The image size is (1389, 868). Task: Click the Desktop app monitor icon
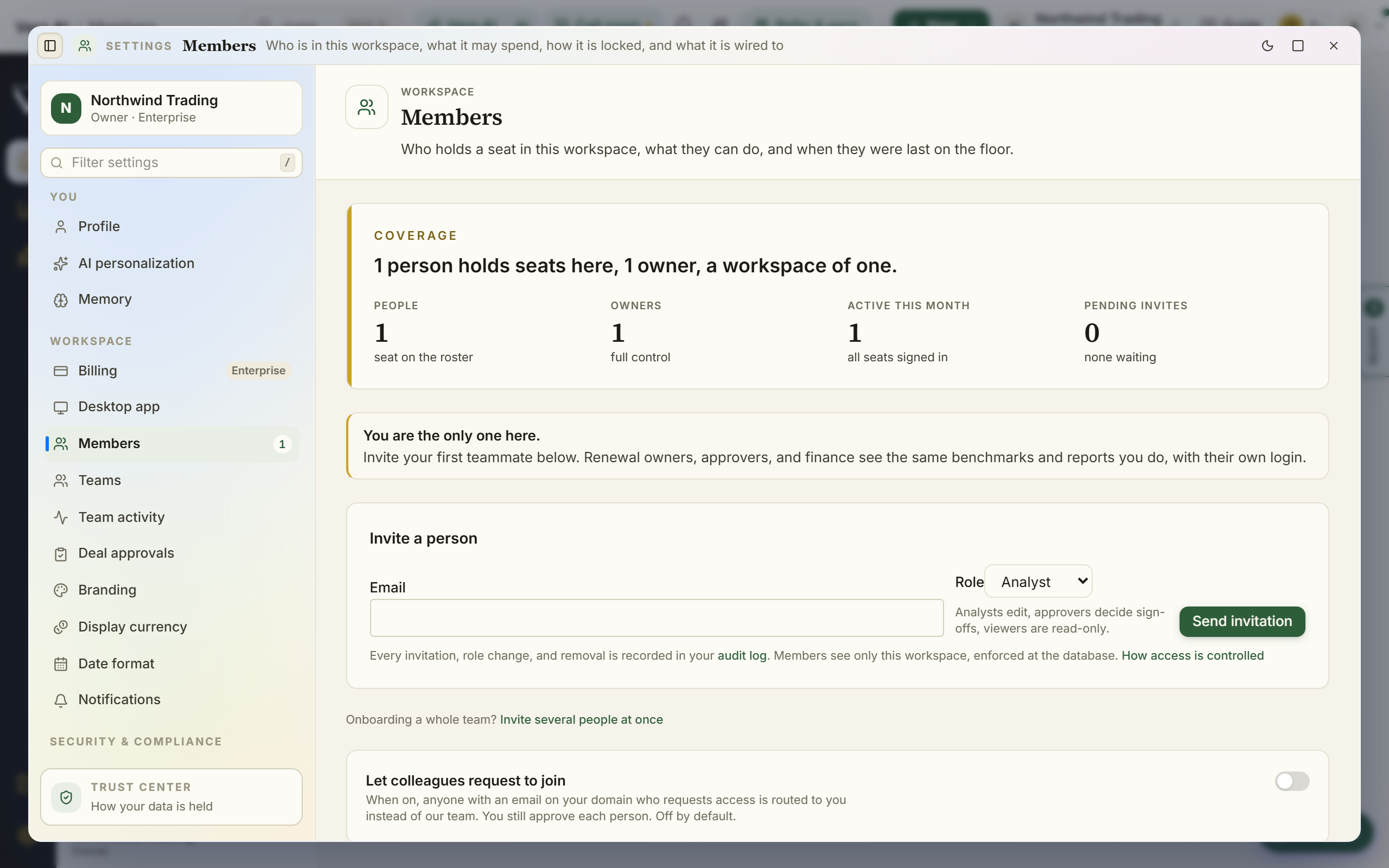pos(61,407)
